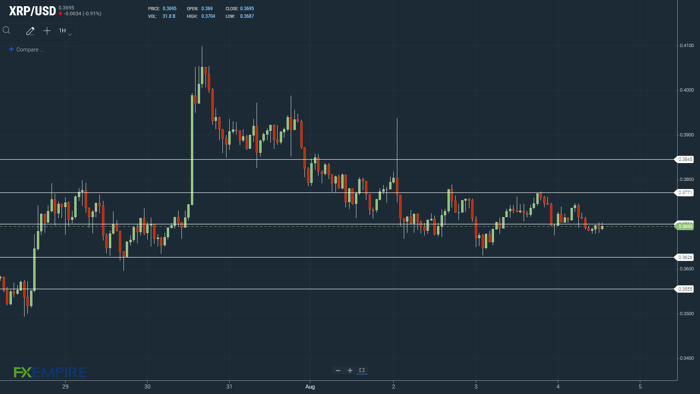This screenshot has width=700, height=394.
Task: Click the 4 date label on time axis
Action: coord(558,386)
